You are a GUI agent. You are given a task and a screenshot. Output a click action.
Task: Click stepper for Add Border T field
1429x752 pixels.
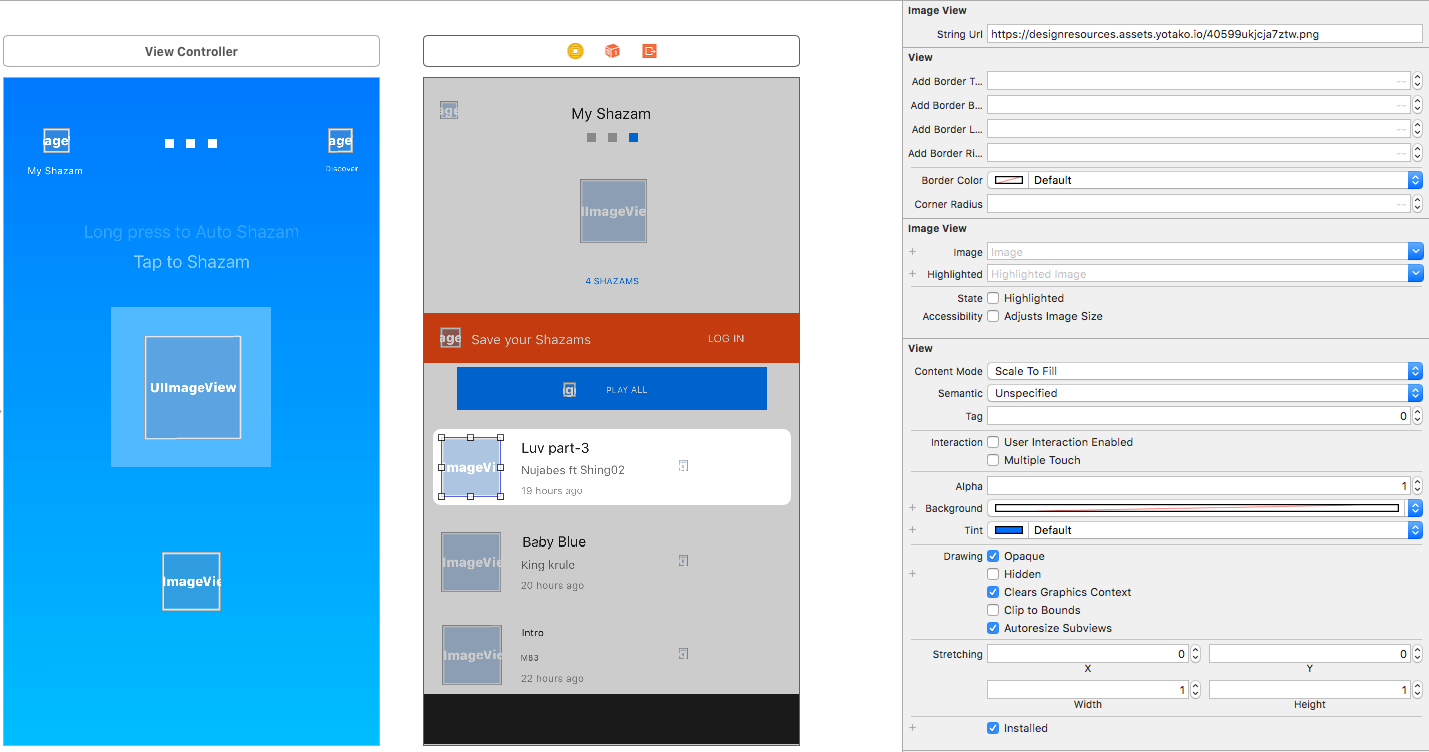[1417, 81]
